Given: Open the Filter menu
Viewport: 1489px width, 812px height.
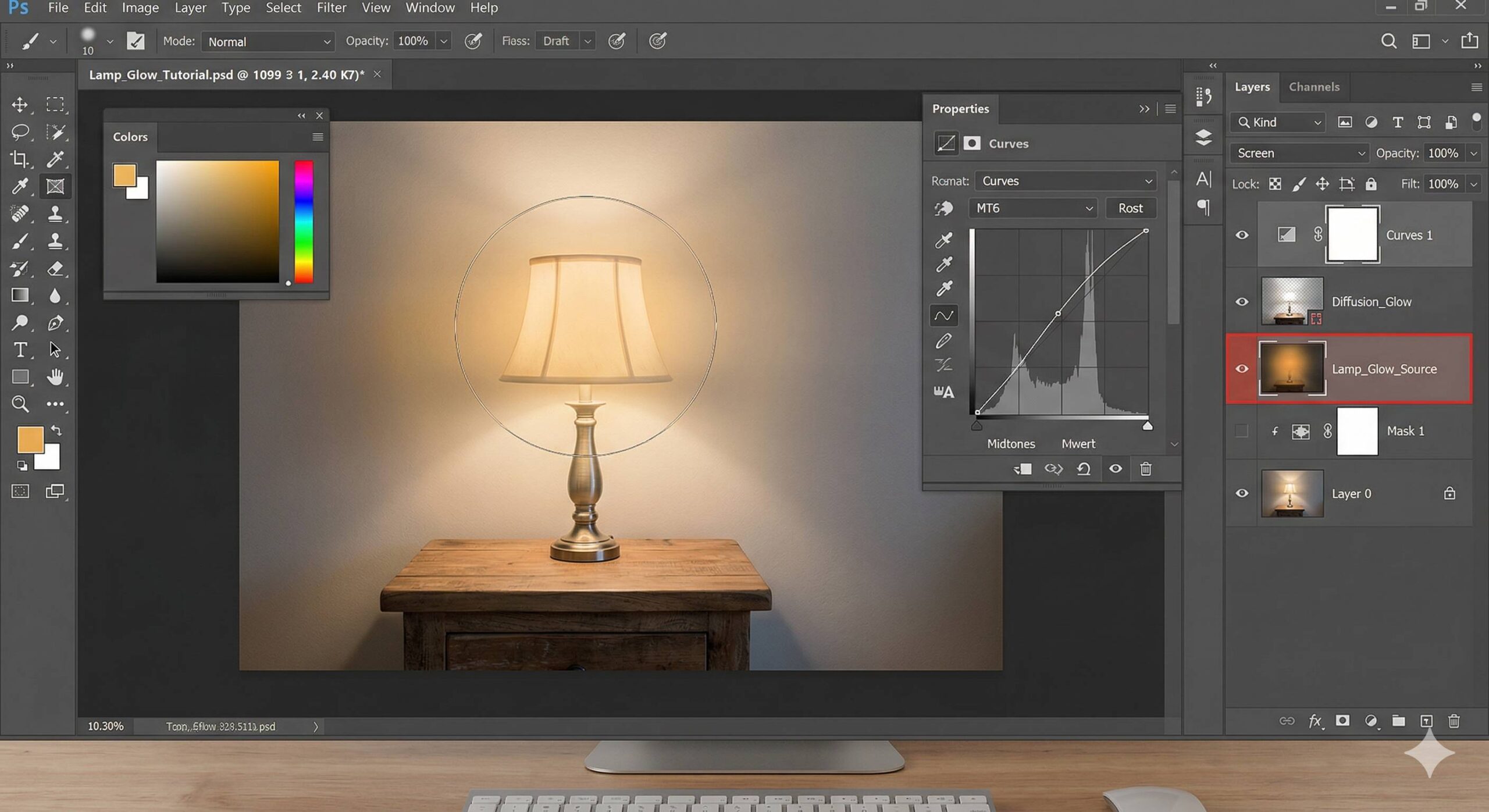Looking at the screenshot, I should coord(331,8).
